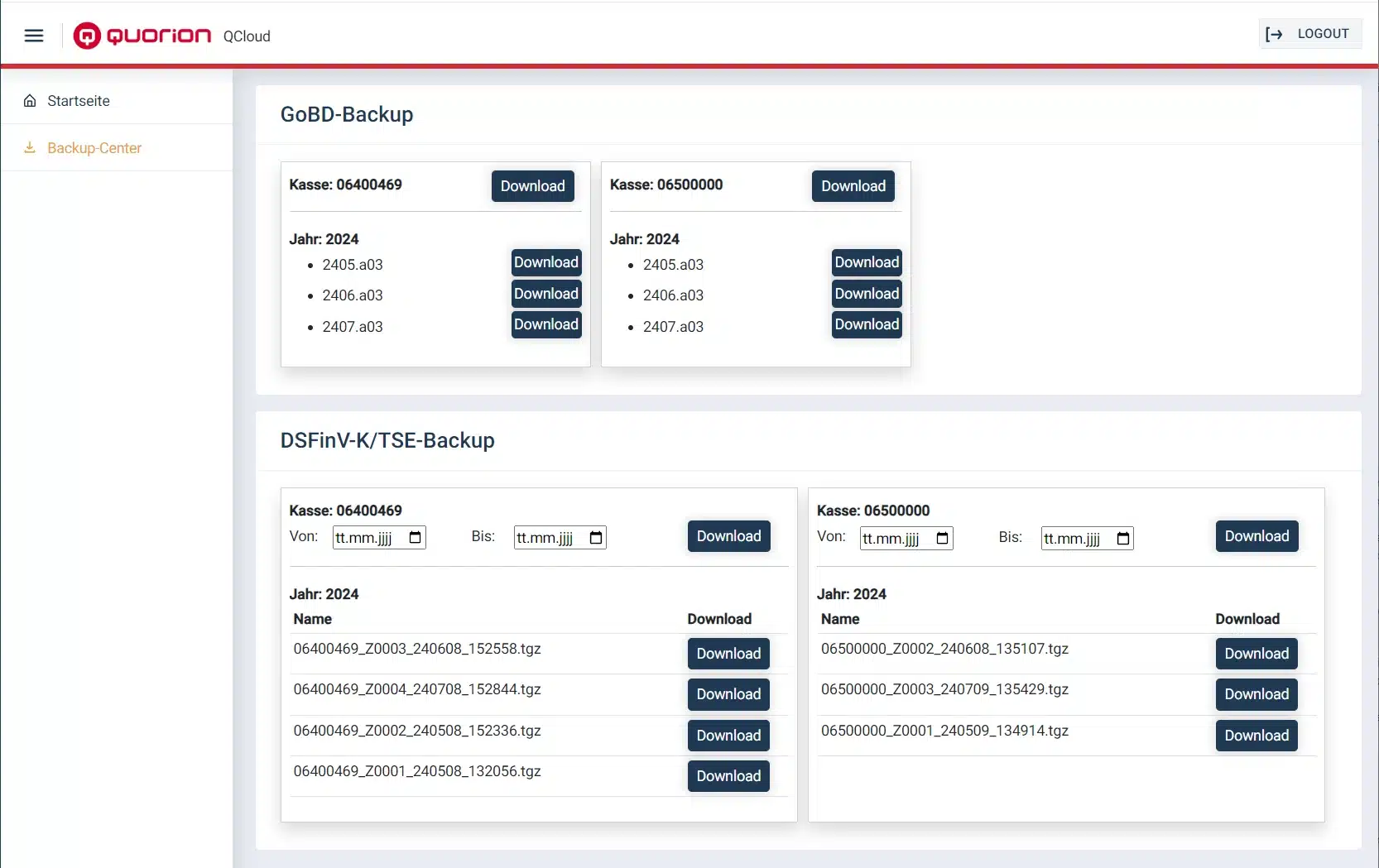The image size is (1379, 868).
Task: Open the hamburger menu
Action: point(34,36)
